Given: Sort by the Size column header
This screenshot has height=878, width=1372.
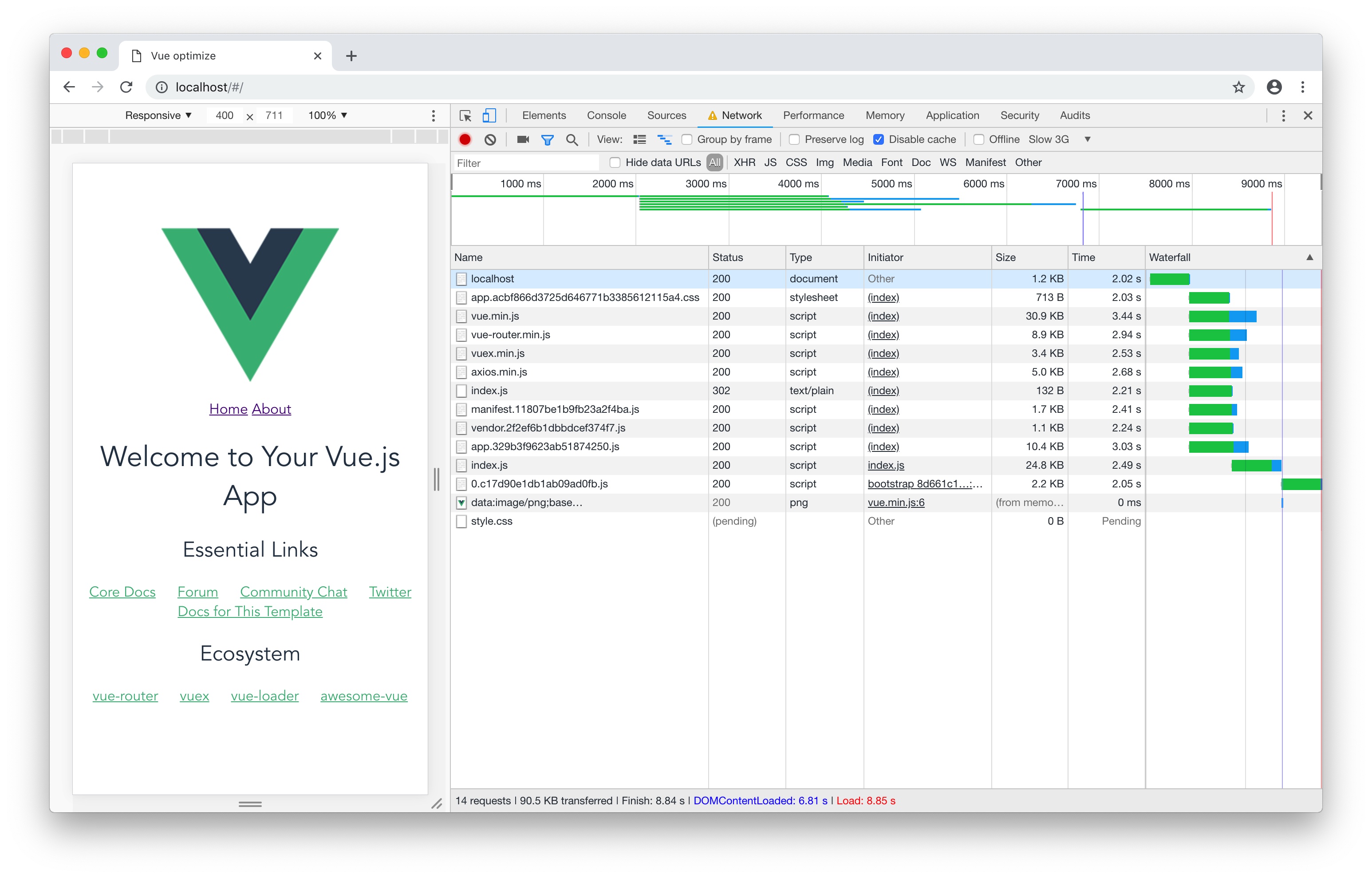Looking at the screenshot, I should 1029,258.
